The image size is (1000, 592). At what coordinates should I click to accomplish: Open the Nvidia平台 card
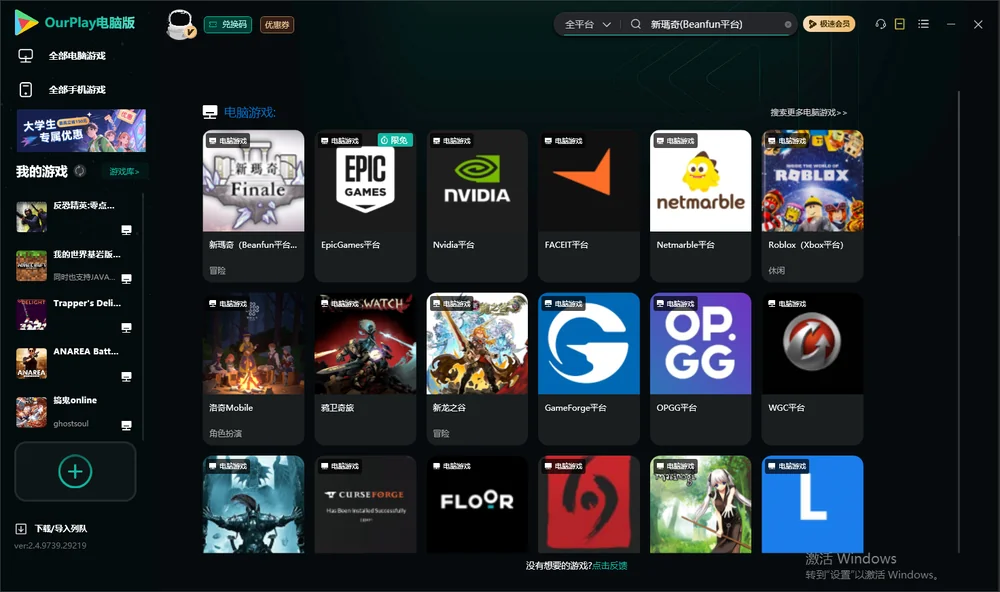[x=477, y=205]
